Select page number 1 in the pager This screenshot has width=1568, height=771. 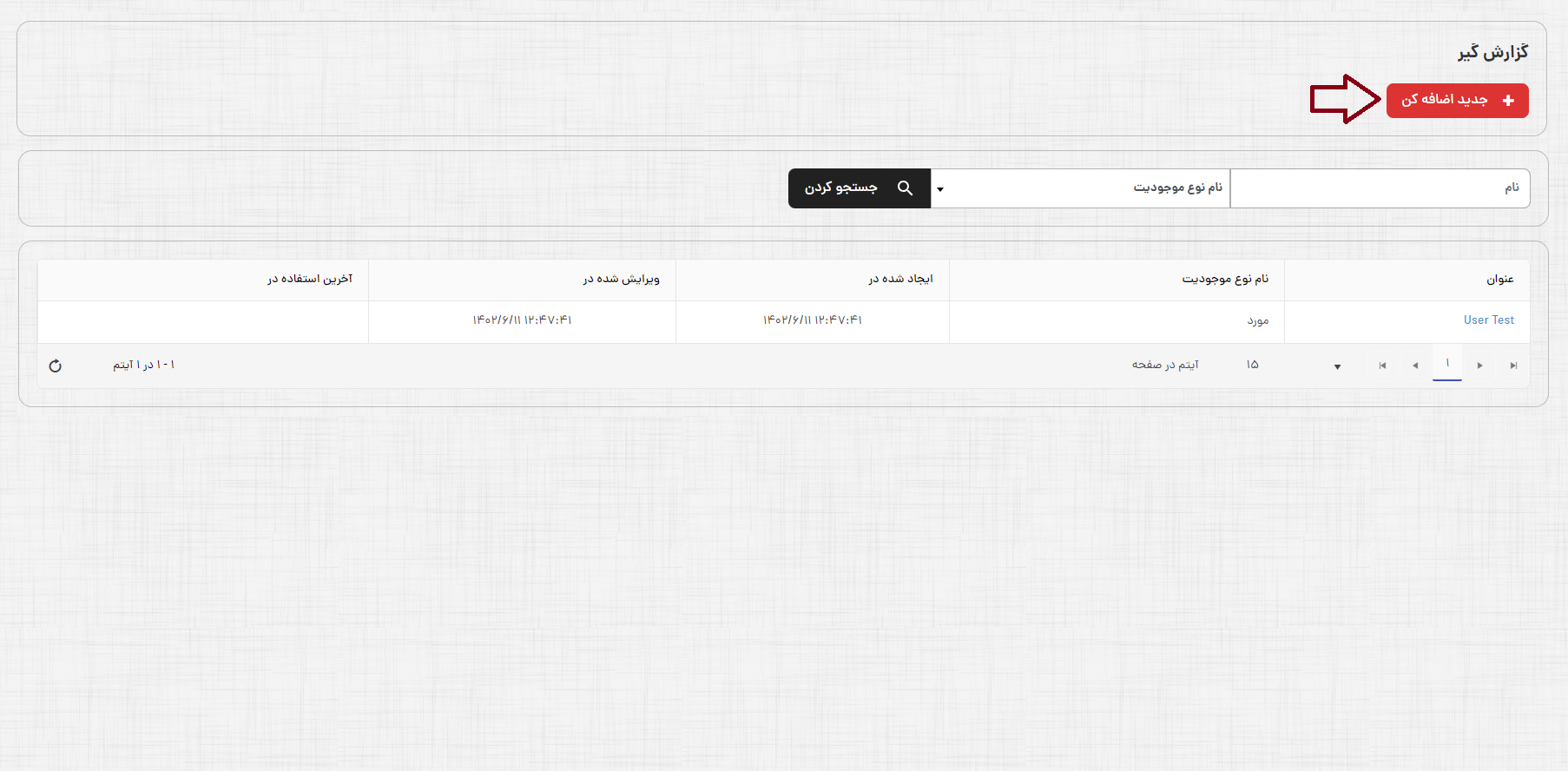[1447, 364]
